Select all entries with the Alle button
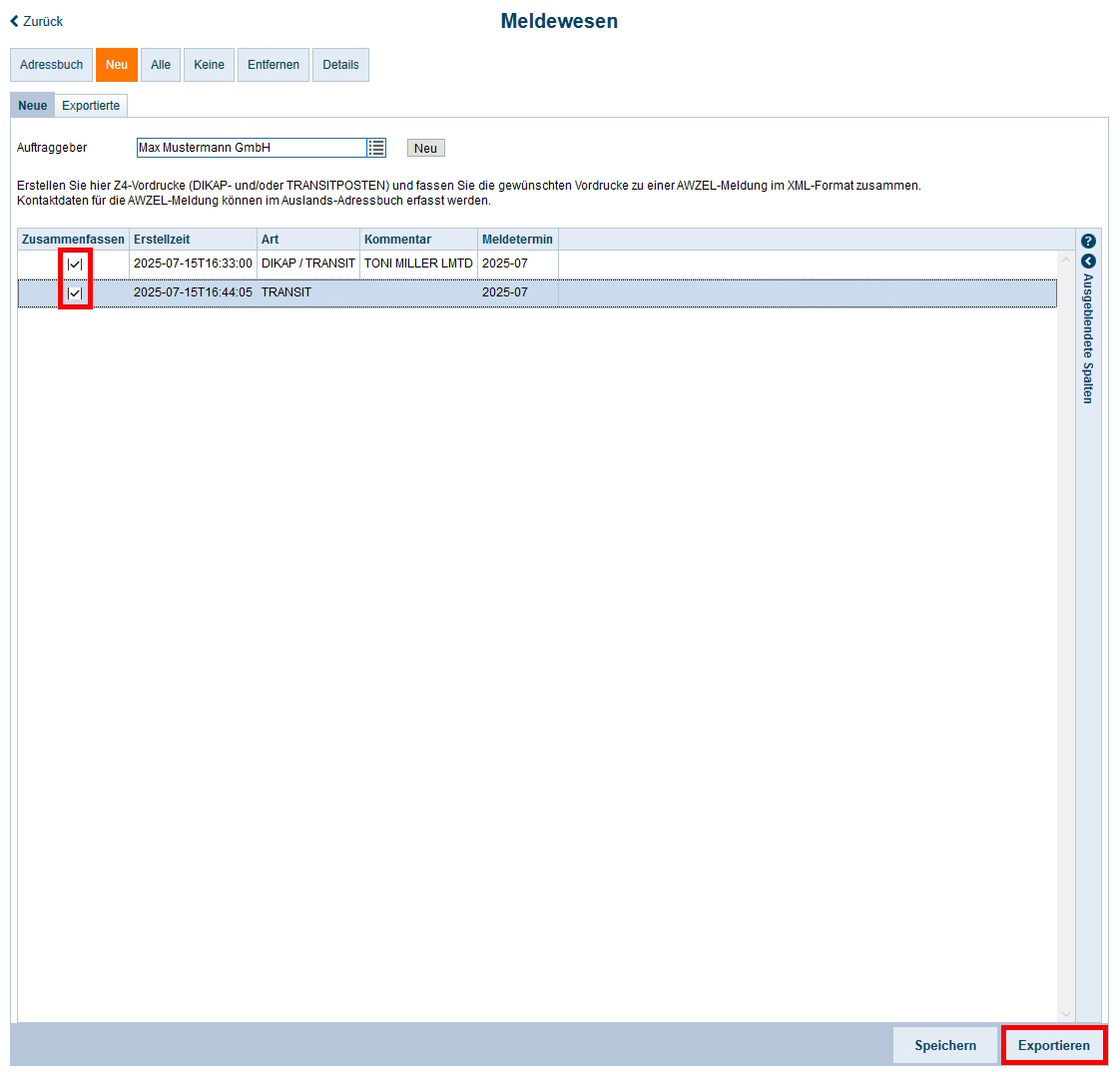This screenshot has height=1072, width=1120. point(161,65)
